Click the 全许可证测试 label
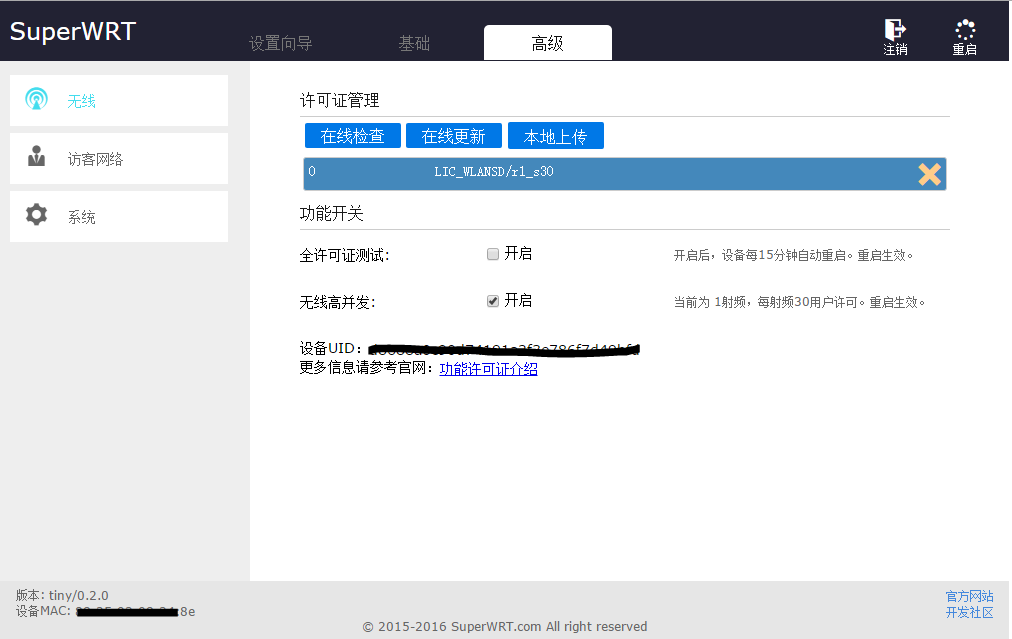This screenshot has height=639, width=1012. click(345, 256)
